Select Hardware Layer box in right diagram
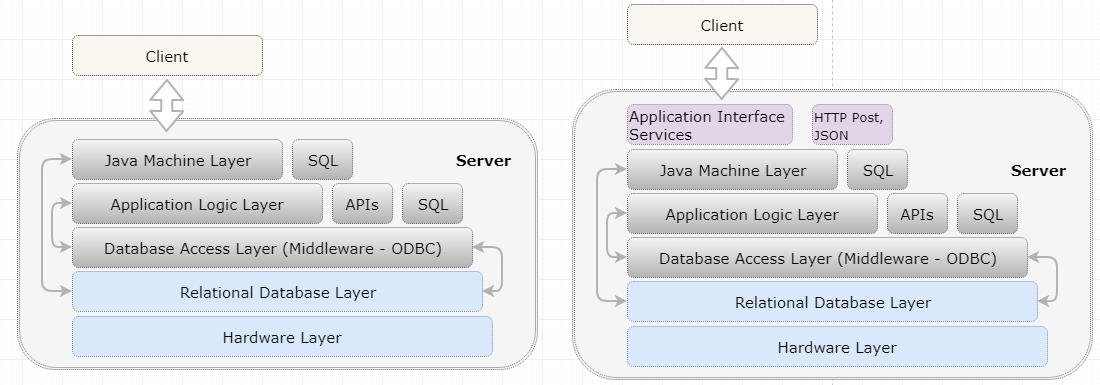The width and height of the screenshot is (1100, 385). tap(837, 346)
